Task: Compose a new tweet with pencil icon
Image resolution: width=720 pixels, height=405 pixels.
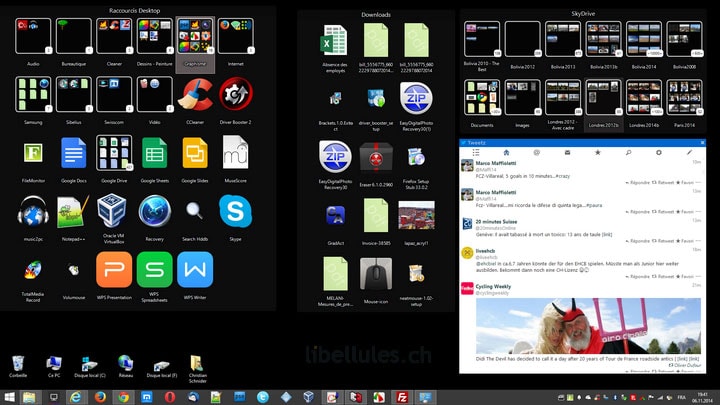Action: 689,152
